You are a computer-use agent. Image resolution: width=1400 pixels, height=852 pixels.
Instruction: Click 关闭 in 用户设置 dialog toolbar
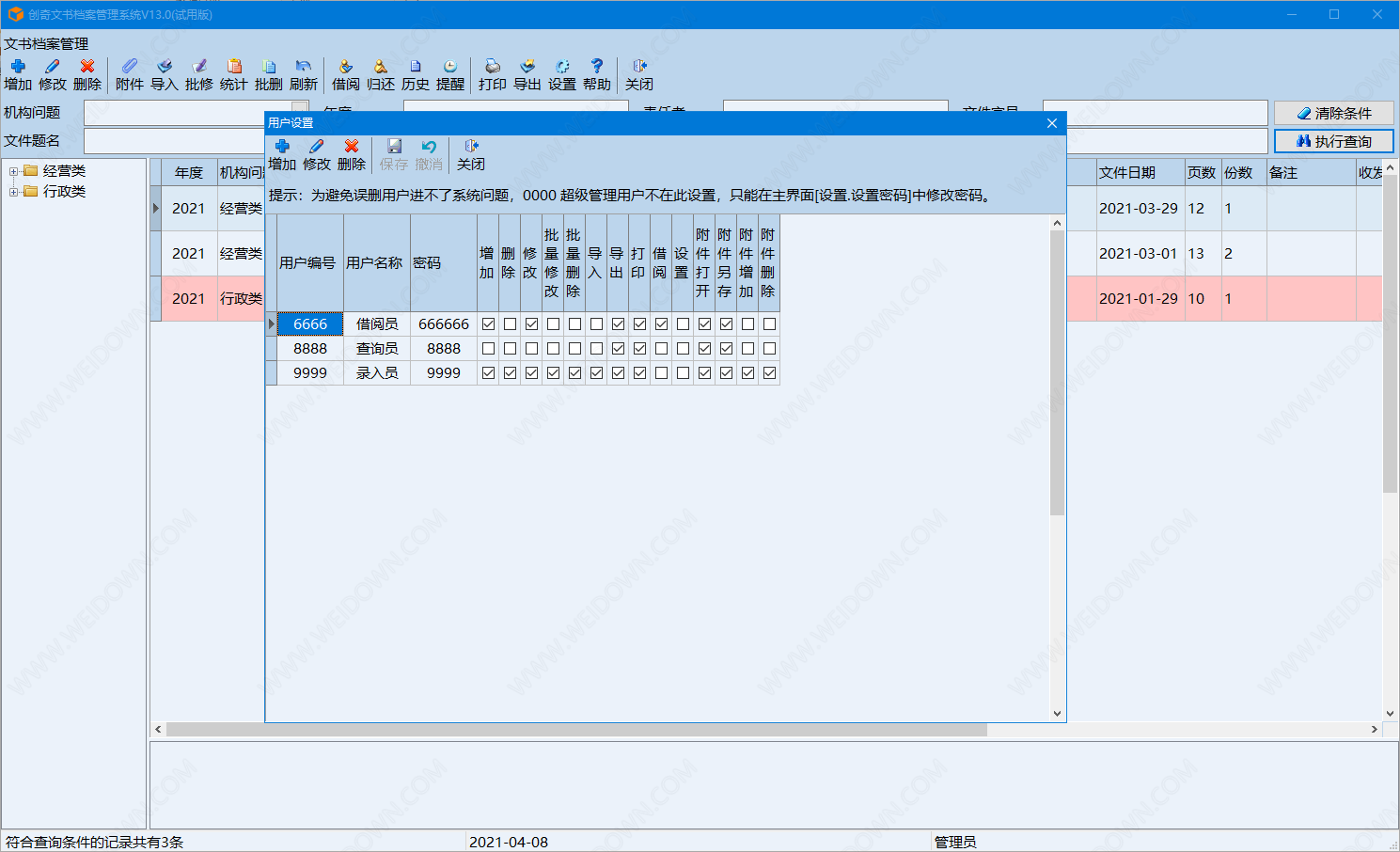[471, 154]
